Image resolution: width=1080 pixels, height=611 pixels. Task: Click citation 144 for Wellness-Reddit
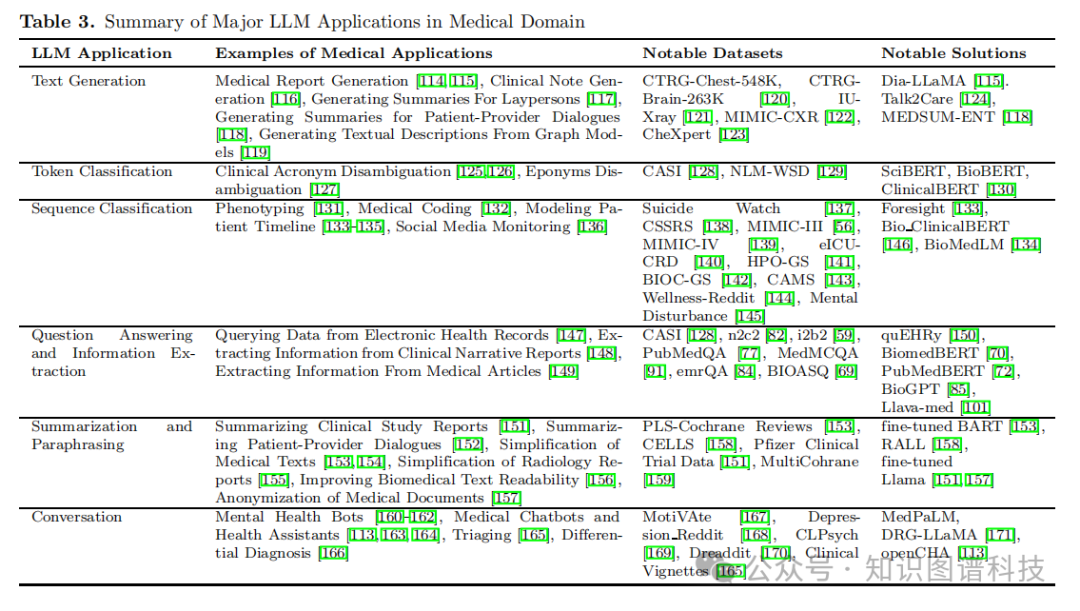click(x=780, y=298)
